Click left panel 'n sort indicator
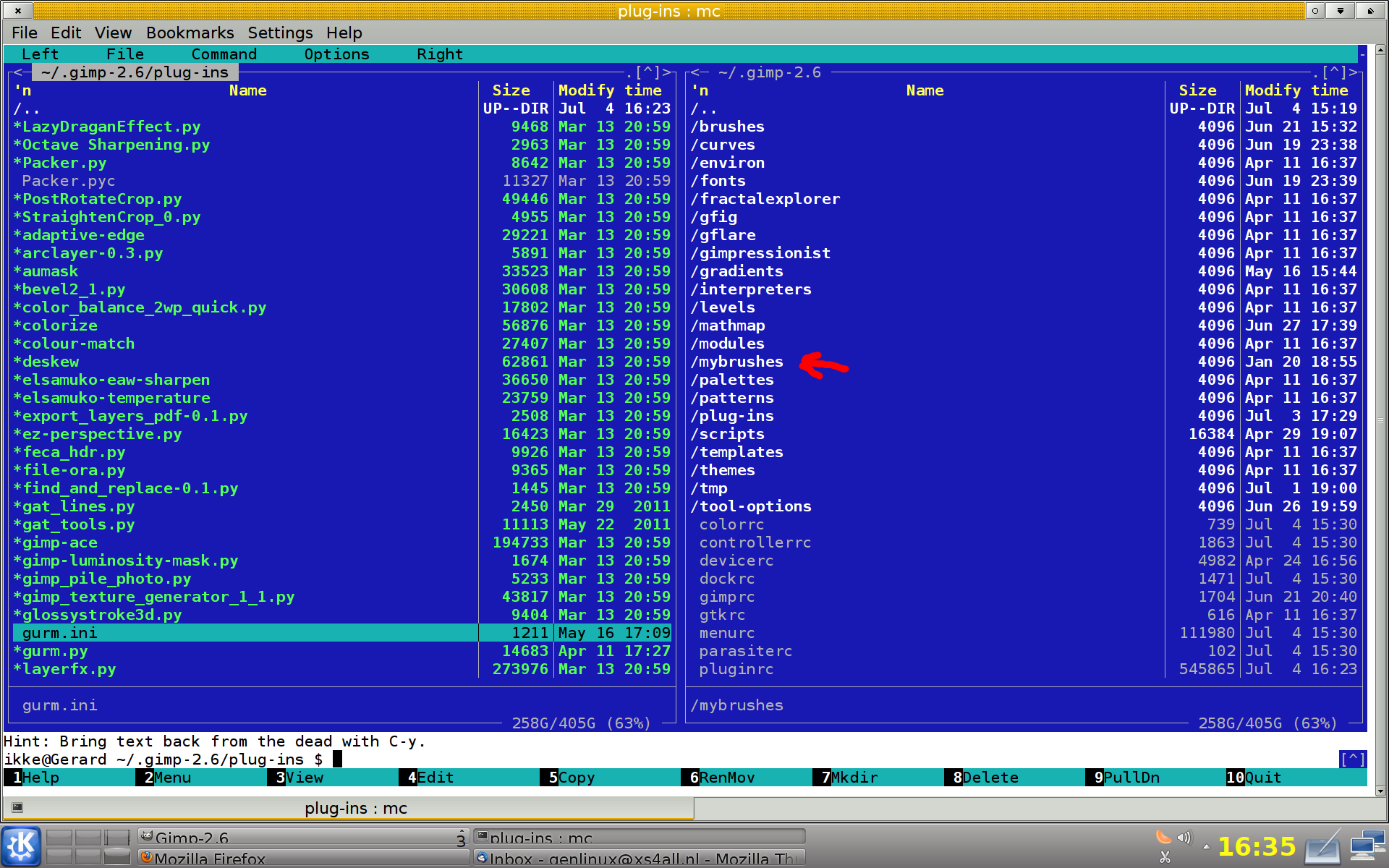 click(x=22, y=90)
